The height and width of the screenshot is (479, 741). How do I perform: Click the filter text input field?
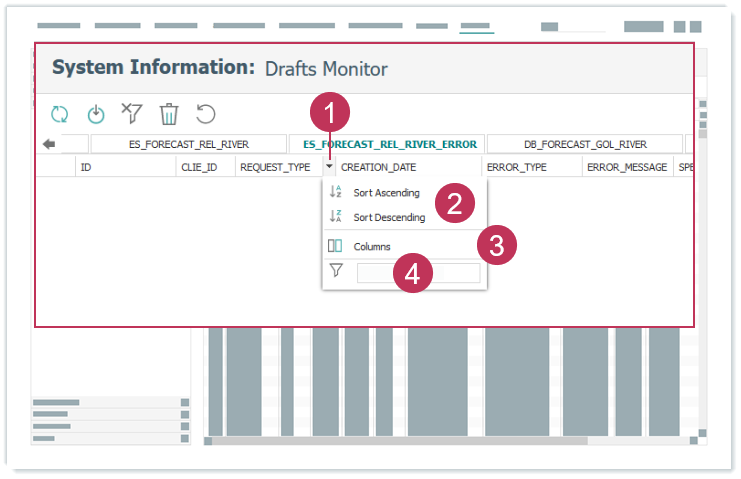[x=418, y=272]
